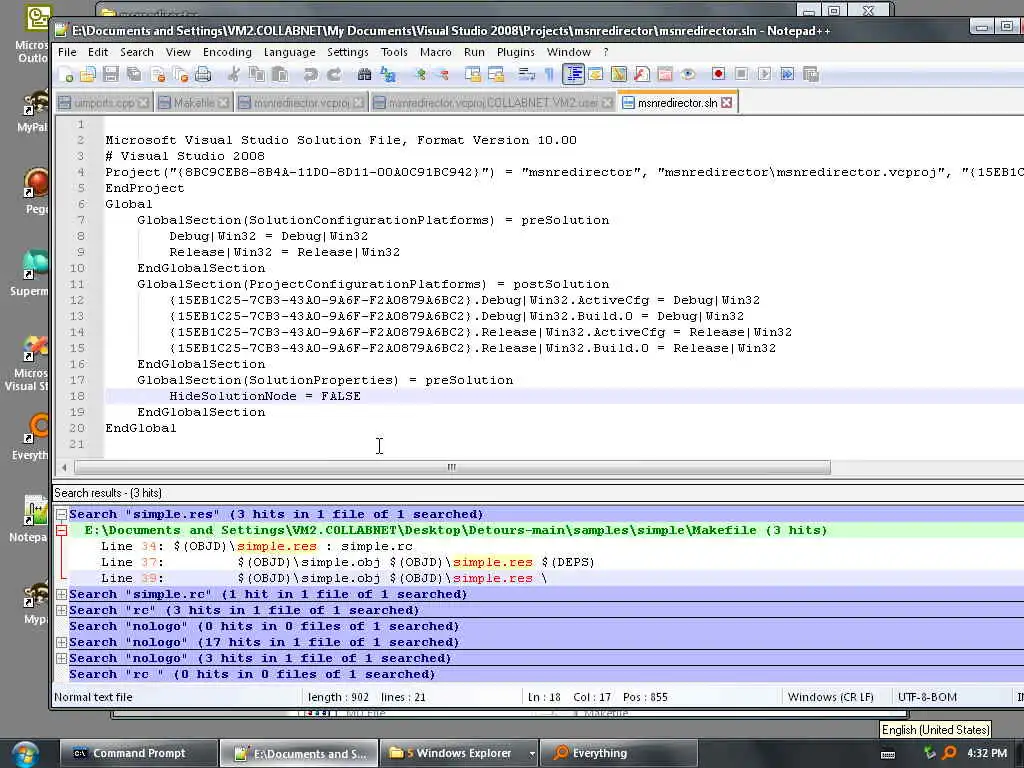
Task: Toggle synchronize horizontal scrolling
Action: pos(496,74)
